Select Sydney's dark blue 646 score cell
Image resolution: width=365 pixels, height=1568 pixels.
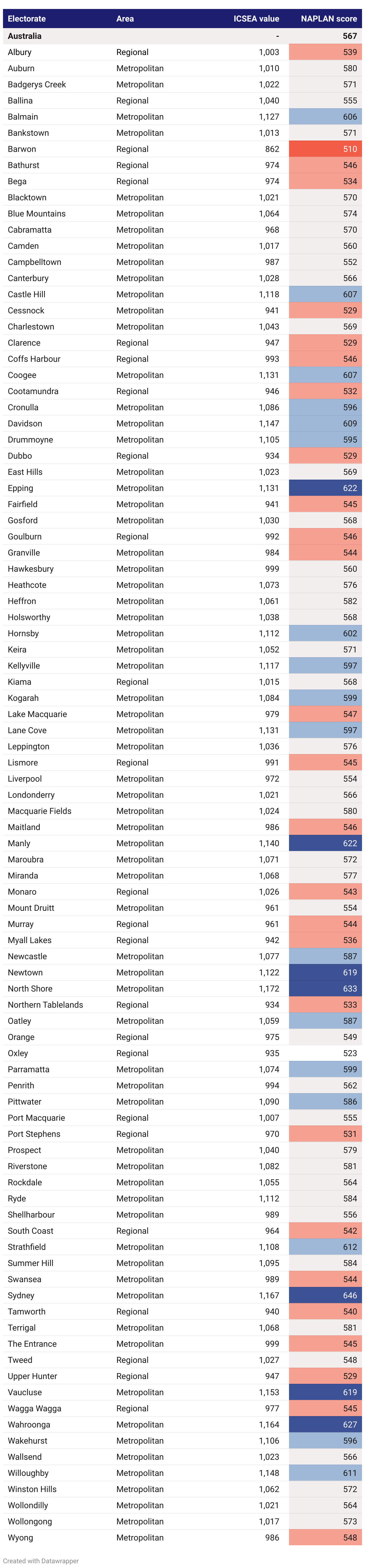click(326, 1295)
